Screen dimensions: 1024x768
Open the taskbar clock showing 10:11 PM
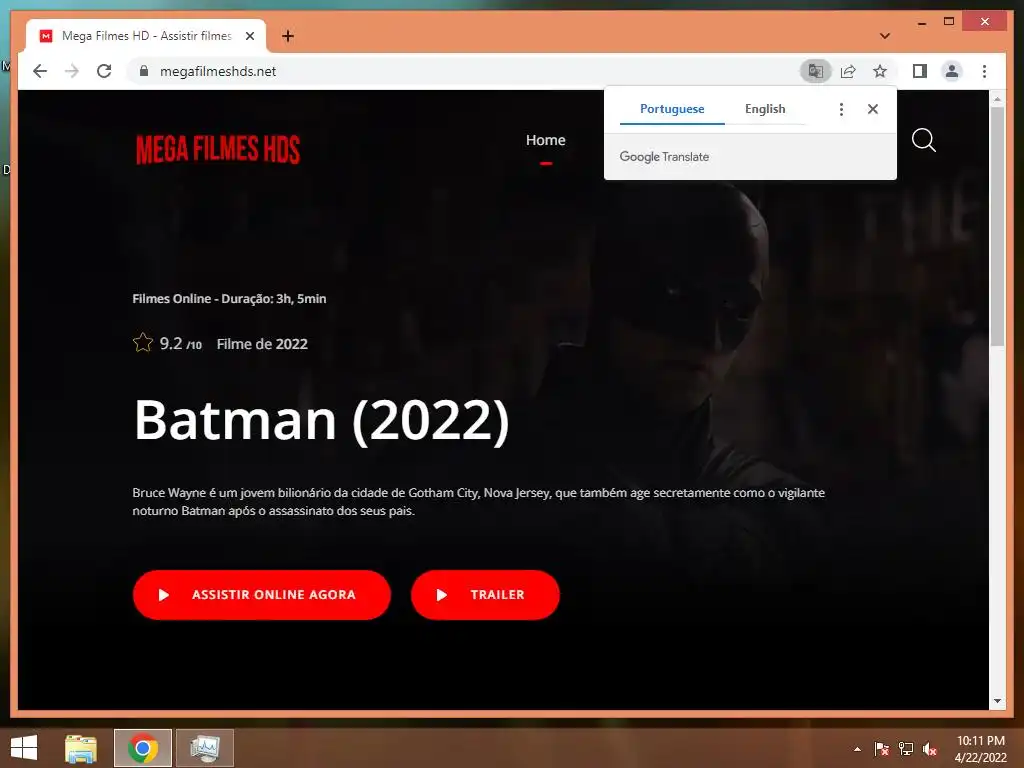[x=980, y=748]
